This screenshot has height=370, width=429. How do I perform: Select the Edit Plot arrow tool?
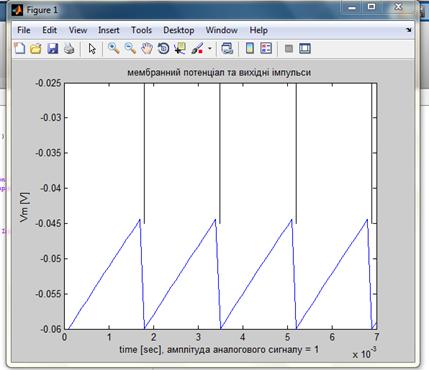92,49
